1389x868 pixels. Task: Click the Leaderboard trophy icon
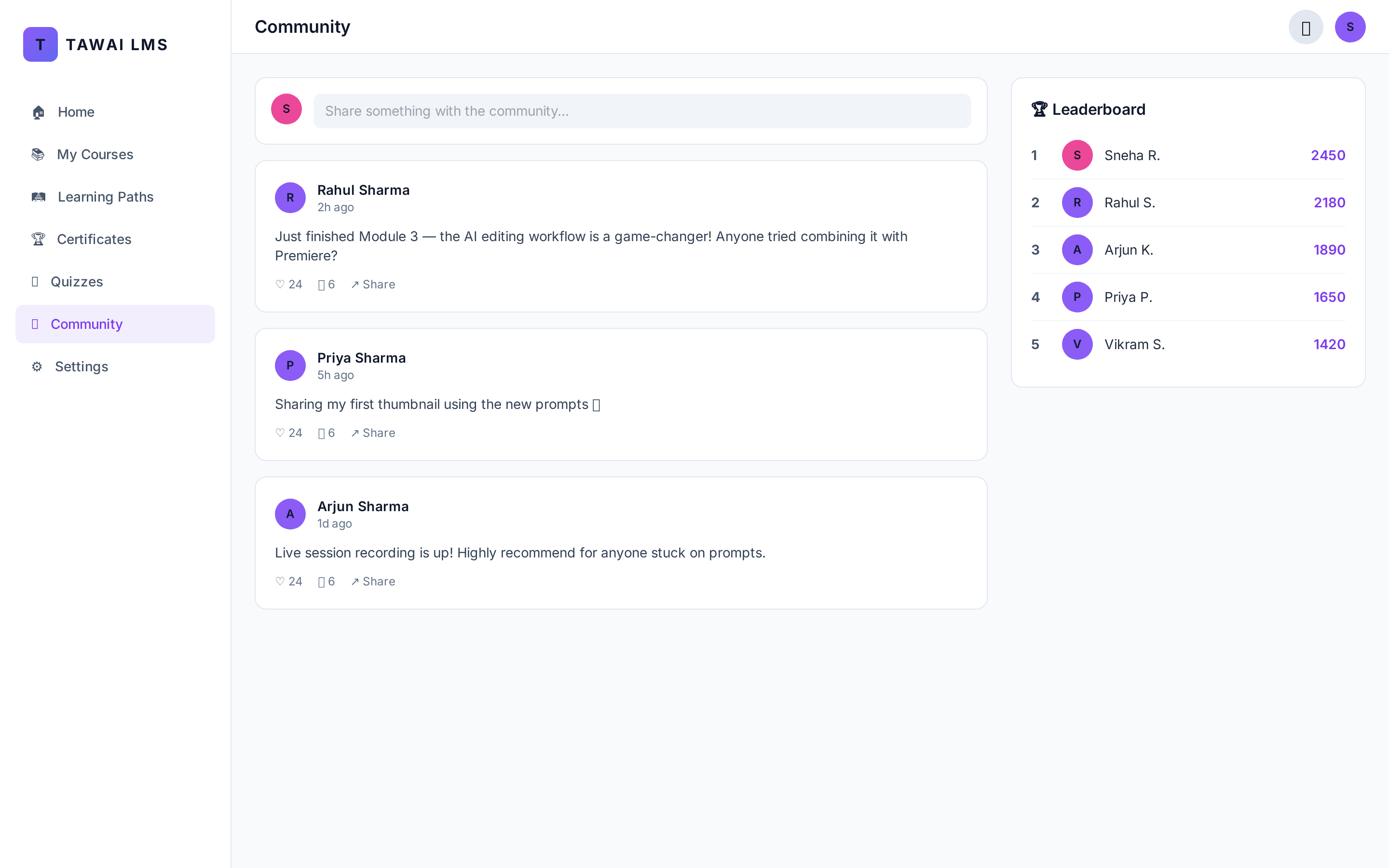point(1039,109)
